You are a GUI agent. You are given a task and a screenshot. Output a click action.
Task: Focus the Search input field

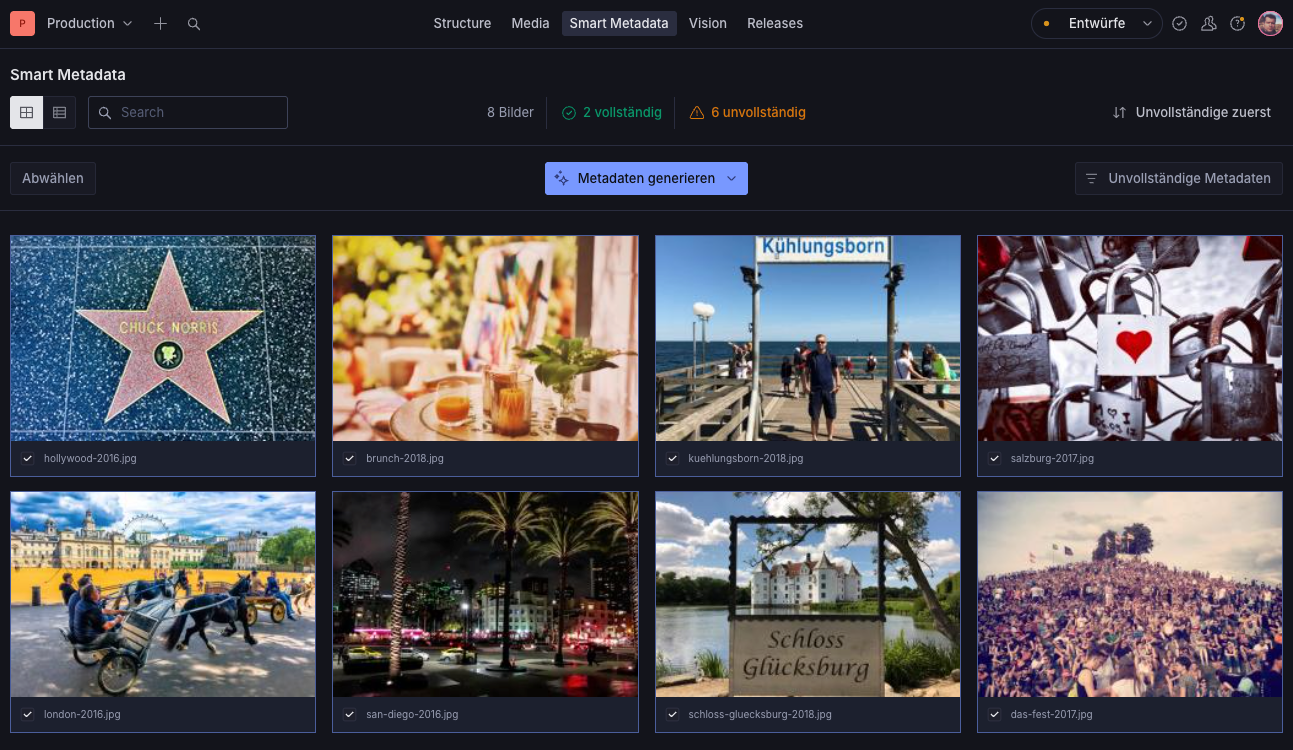[x=188, y=112]
